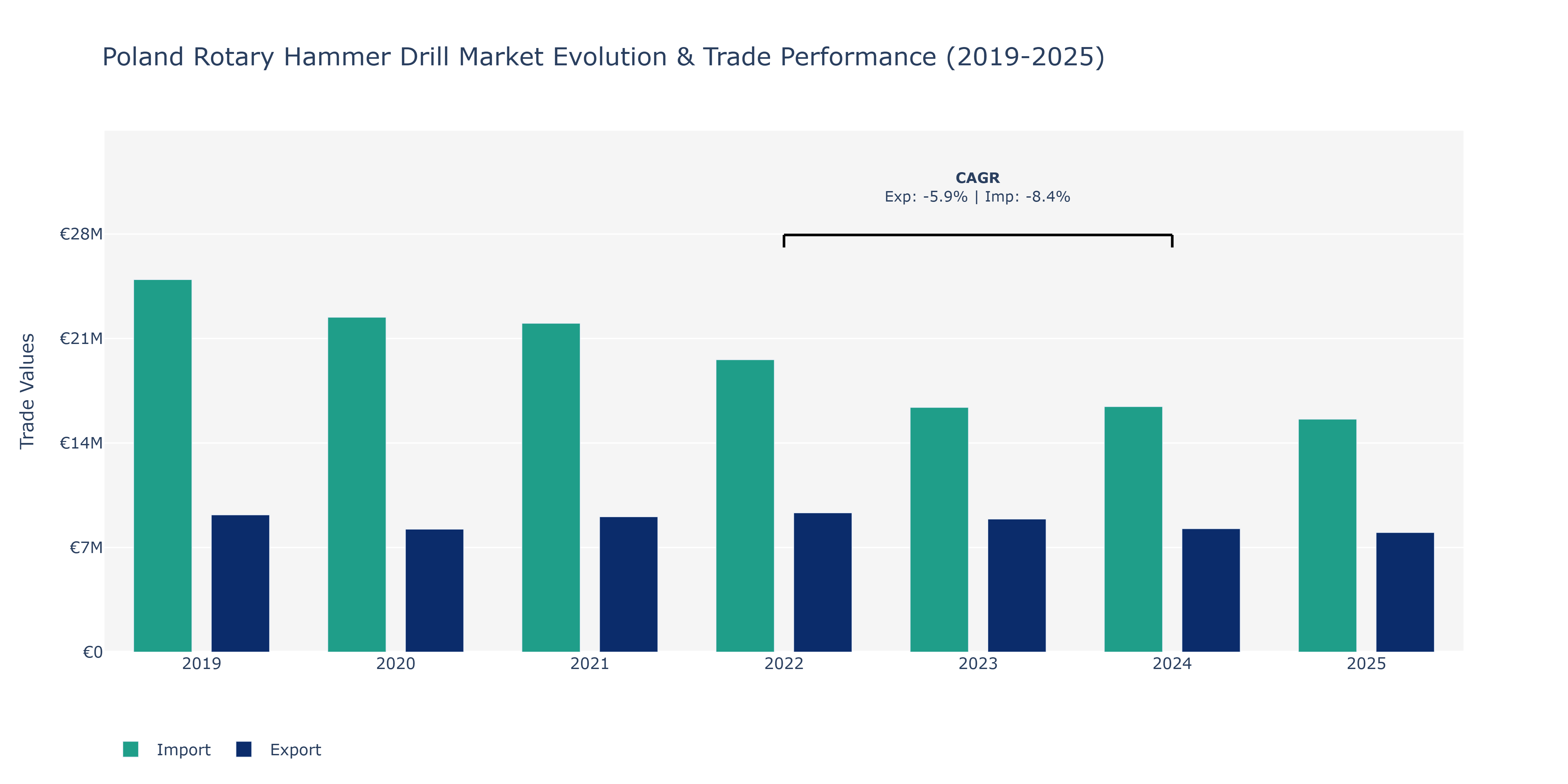Click the navy Export legend swatch

(x=243, y=749)
